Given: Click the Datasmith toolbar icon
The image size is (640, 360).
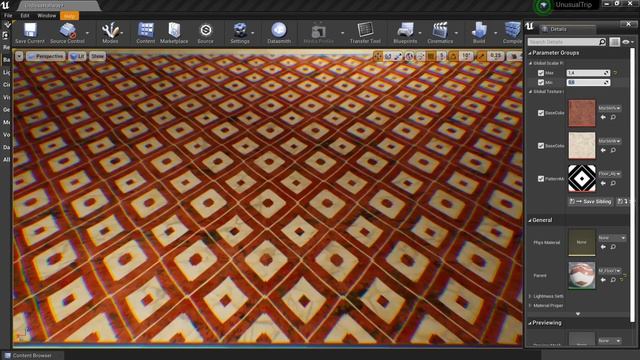Looking at the screenshot, I should pyautogui.click(x=279, y=33).
